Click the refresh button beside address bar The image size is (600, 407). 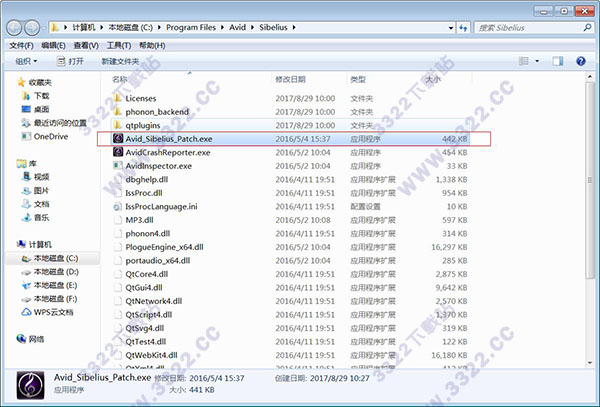pos(463,28)
